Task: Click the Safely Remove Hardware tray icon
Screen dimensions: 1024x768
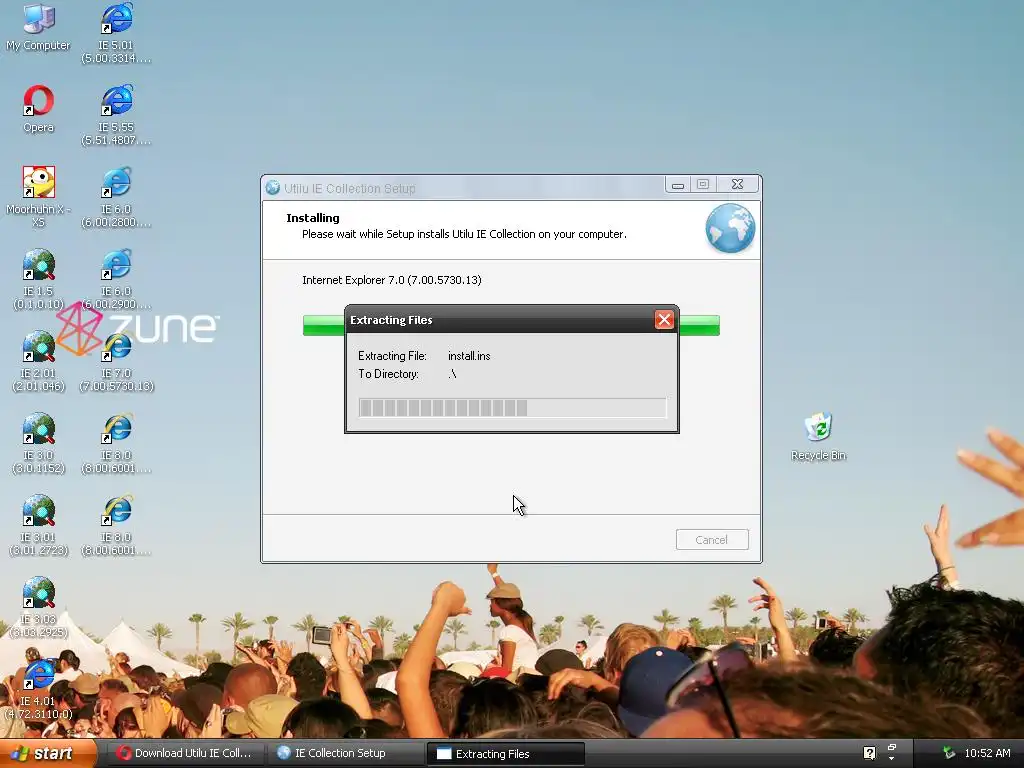Action: 949,753
